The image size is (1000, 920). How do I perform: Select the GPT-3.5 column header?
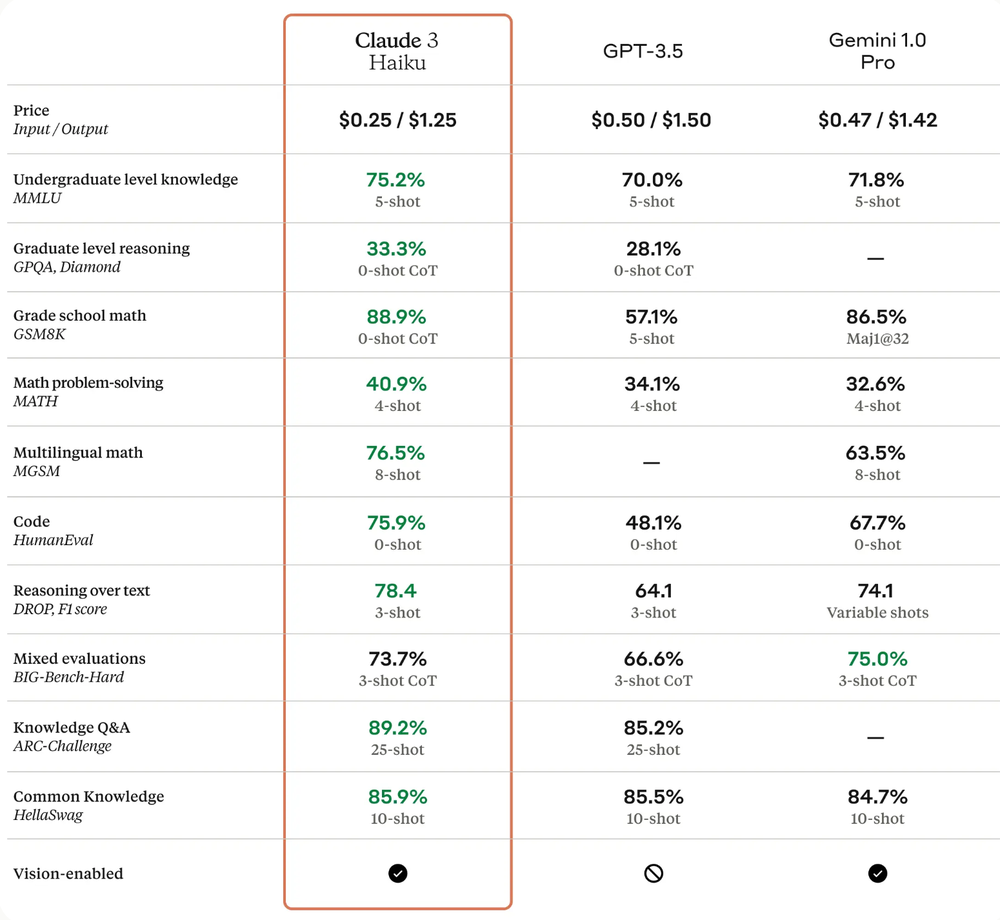tap(643, 51)
